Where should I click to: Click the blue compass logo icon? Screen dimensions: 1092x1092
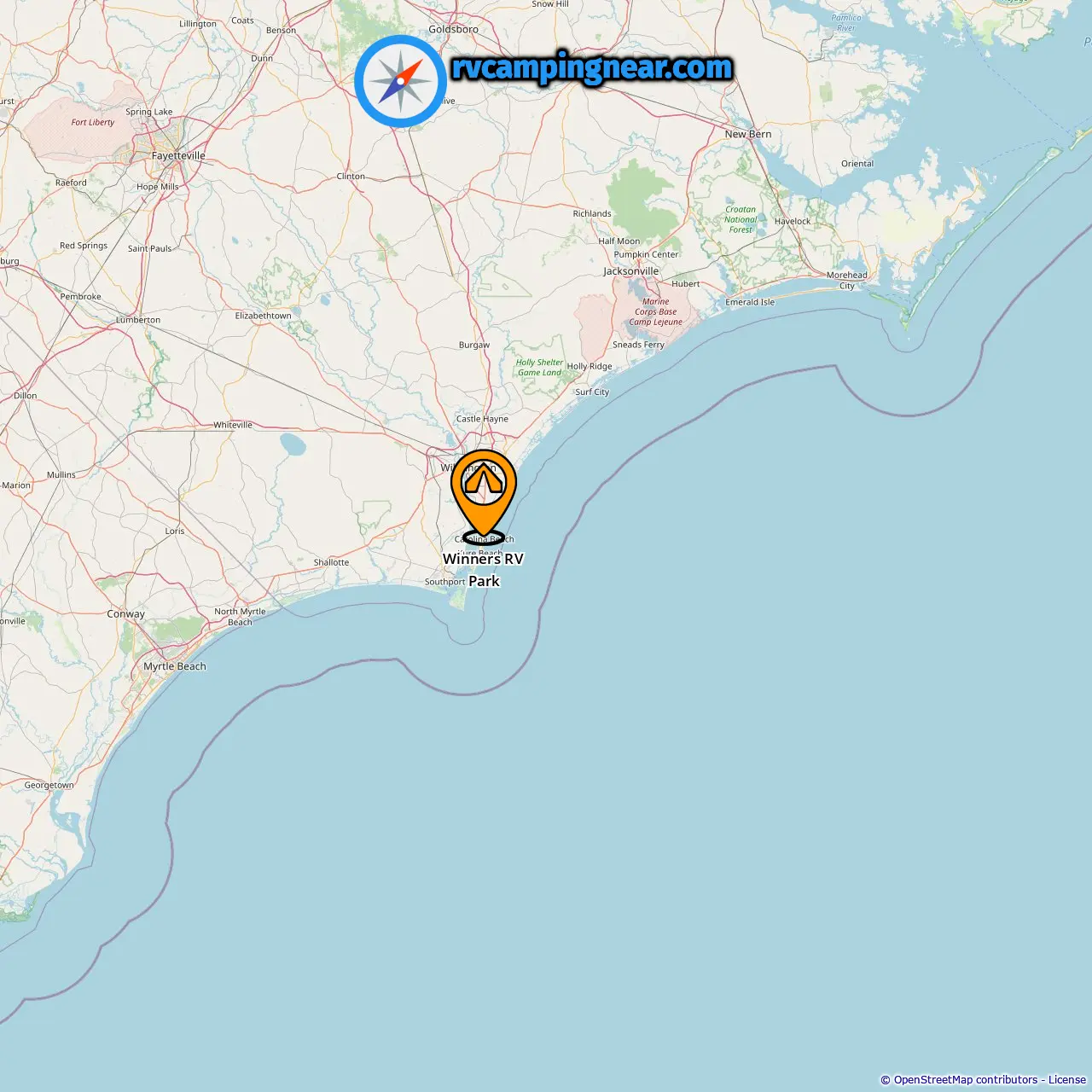point(400,81)
